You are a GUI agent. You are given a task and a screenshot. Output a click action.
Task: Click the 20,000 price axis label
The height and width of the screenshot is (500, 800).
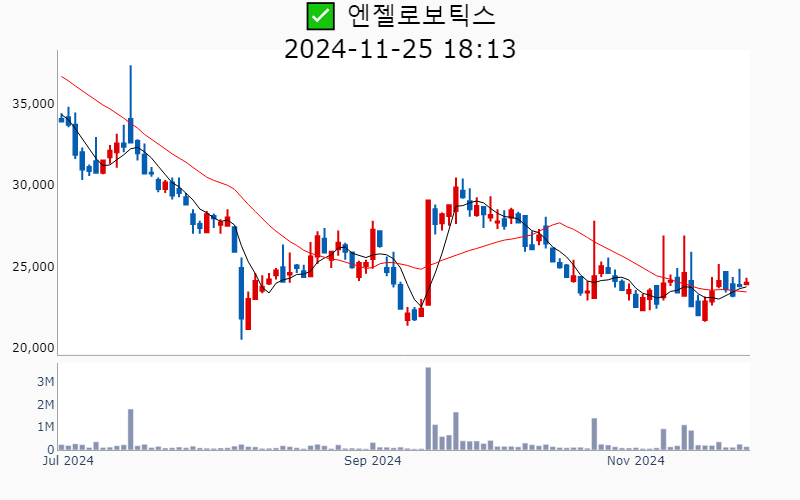33,348
